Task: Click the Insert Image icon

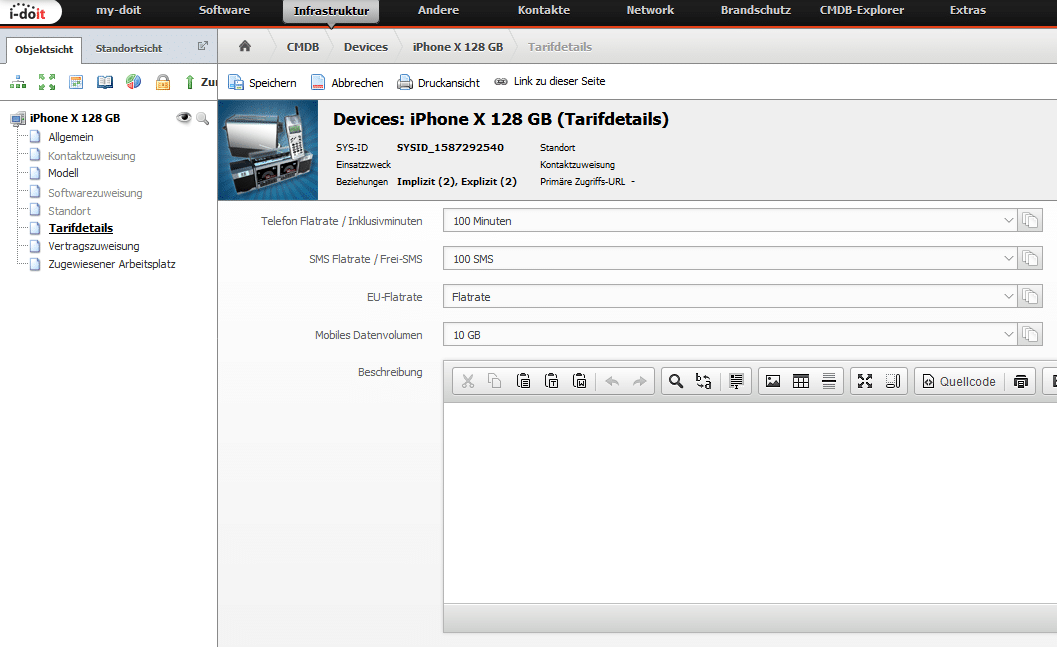Action: (x=773, y=381)
